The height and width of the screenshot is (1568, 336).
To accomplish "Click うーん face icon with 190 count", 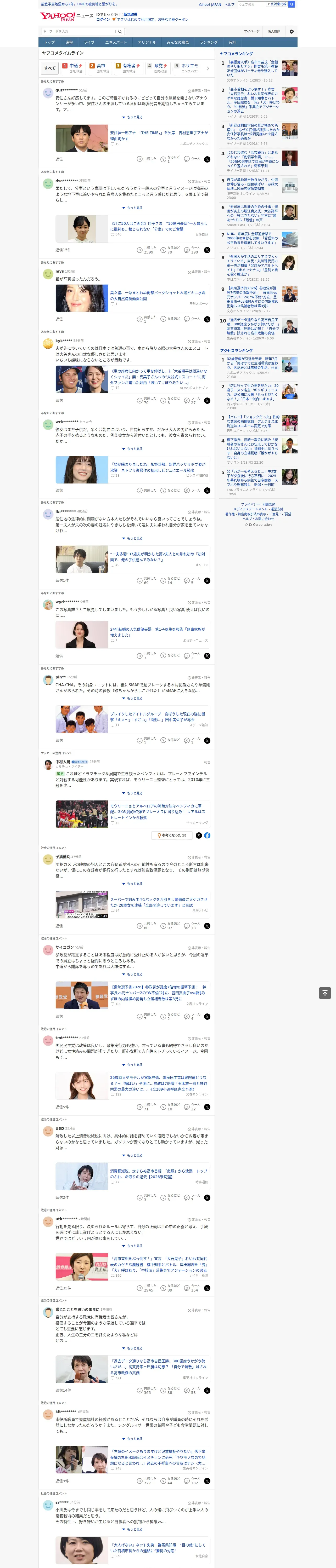I will [187, 250].
